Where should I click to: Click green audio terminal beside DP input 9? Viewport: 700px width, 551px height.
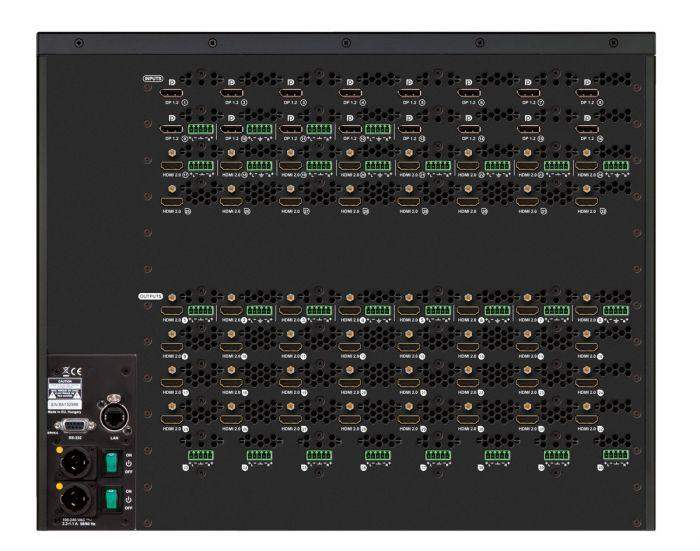pos(201,129)
